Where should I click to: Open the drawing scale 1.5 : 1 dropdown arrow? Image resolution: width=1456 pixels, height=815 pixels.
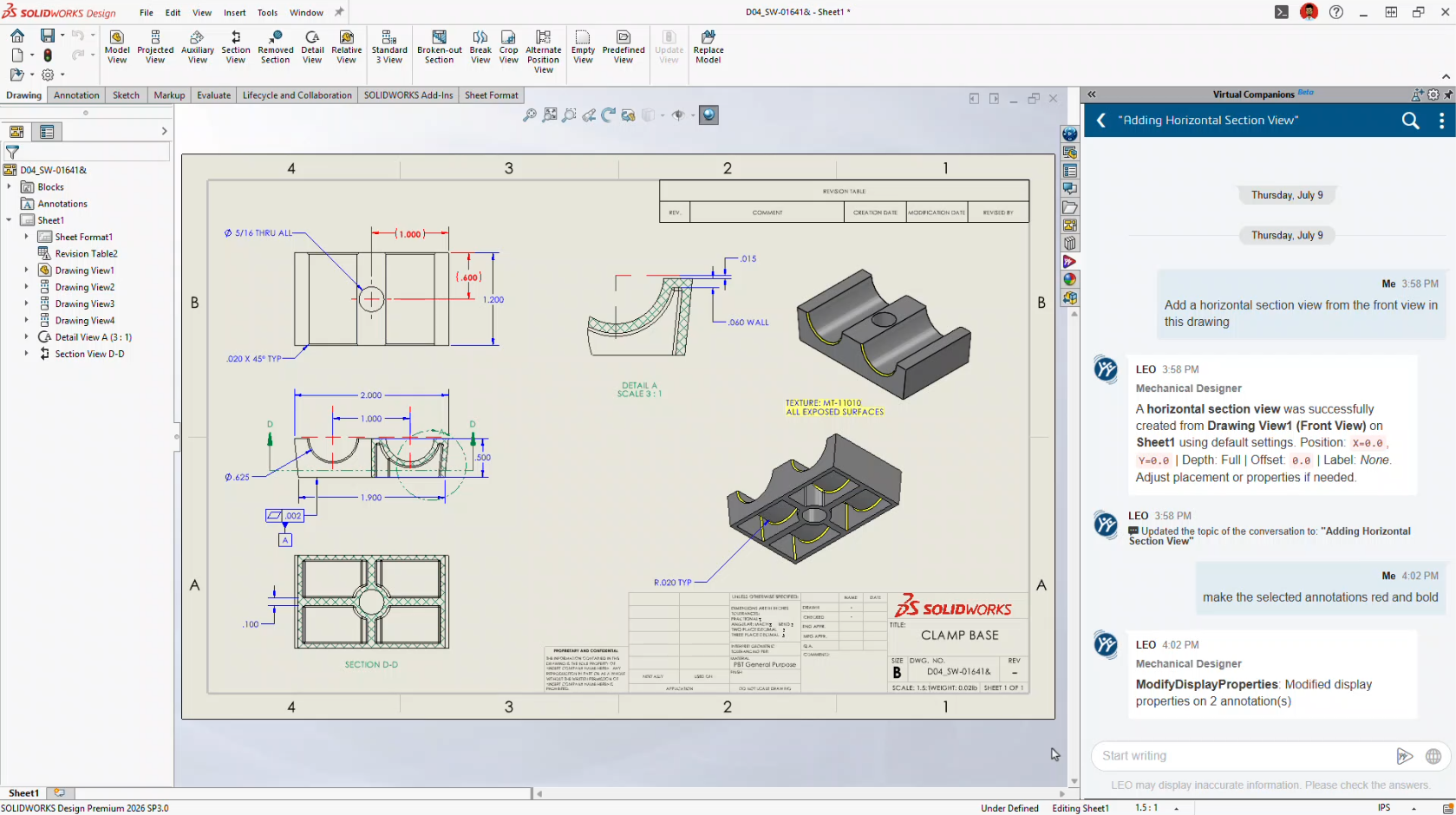pyautogui.click(x=1177, y=808)
